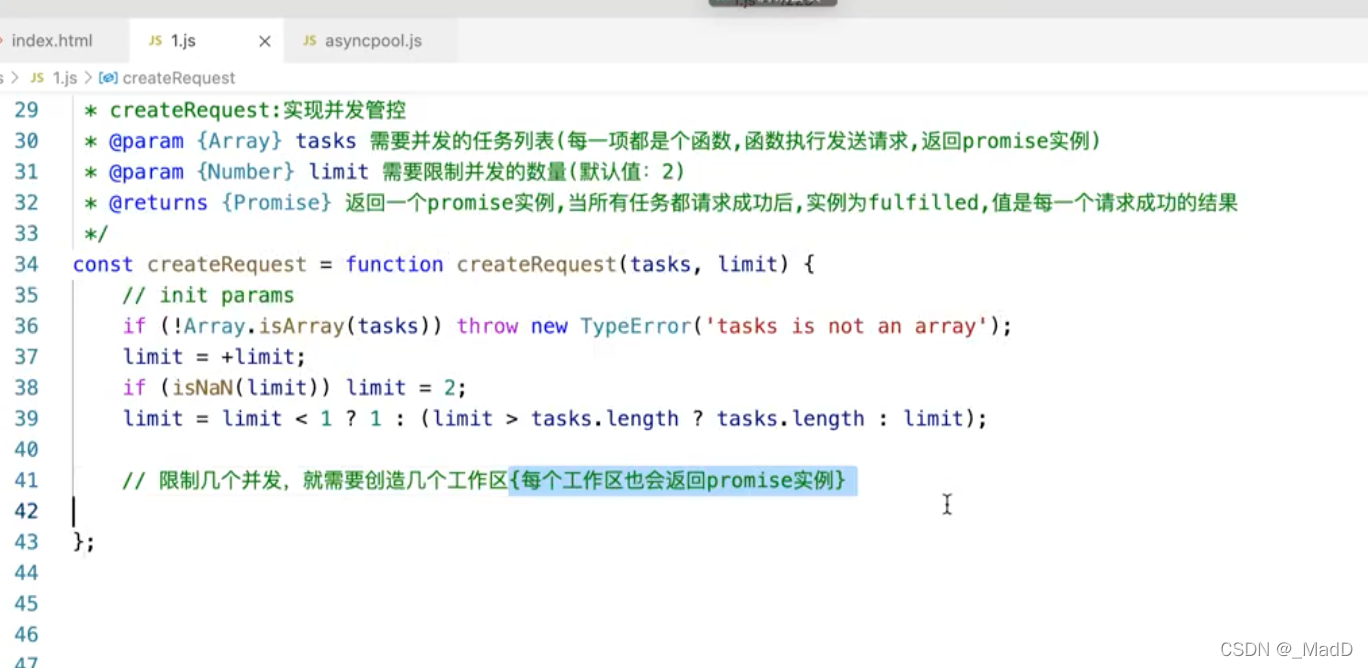Click 1.js in the breadcrumb path
This screenshot has width=1368, height=668.
coord(65,78)
